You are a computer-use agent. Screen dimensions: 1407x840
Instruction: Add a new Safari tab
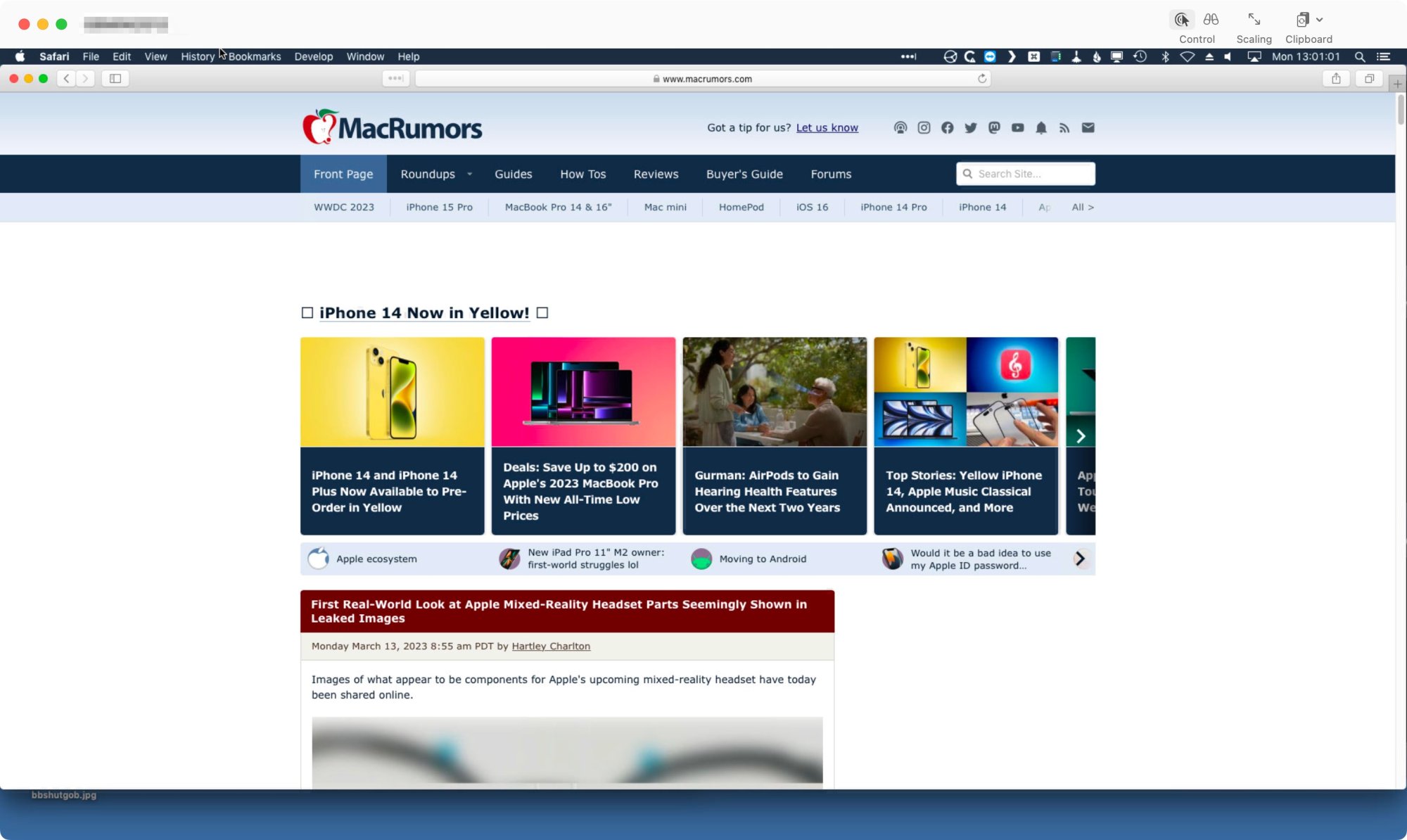point(1398,84)
